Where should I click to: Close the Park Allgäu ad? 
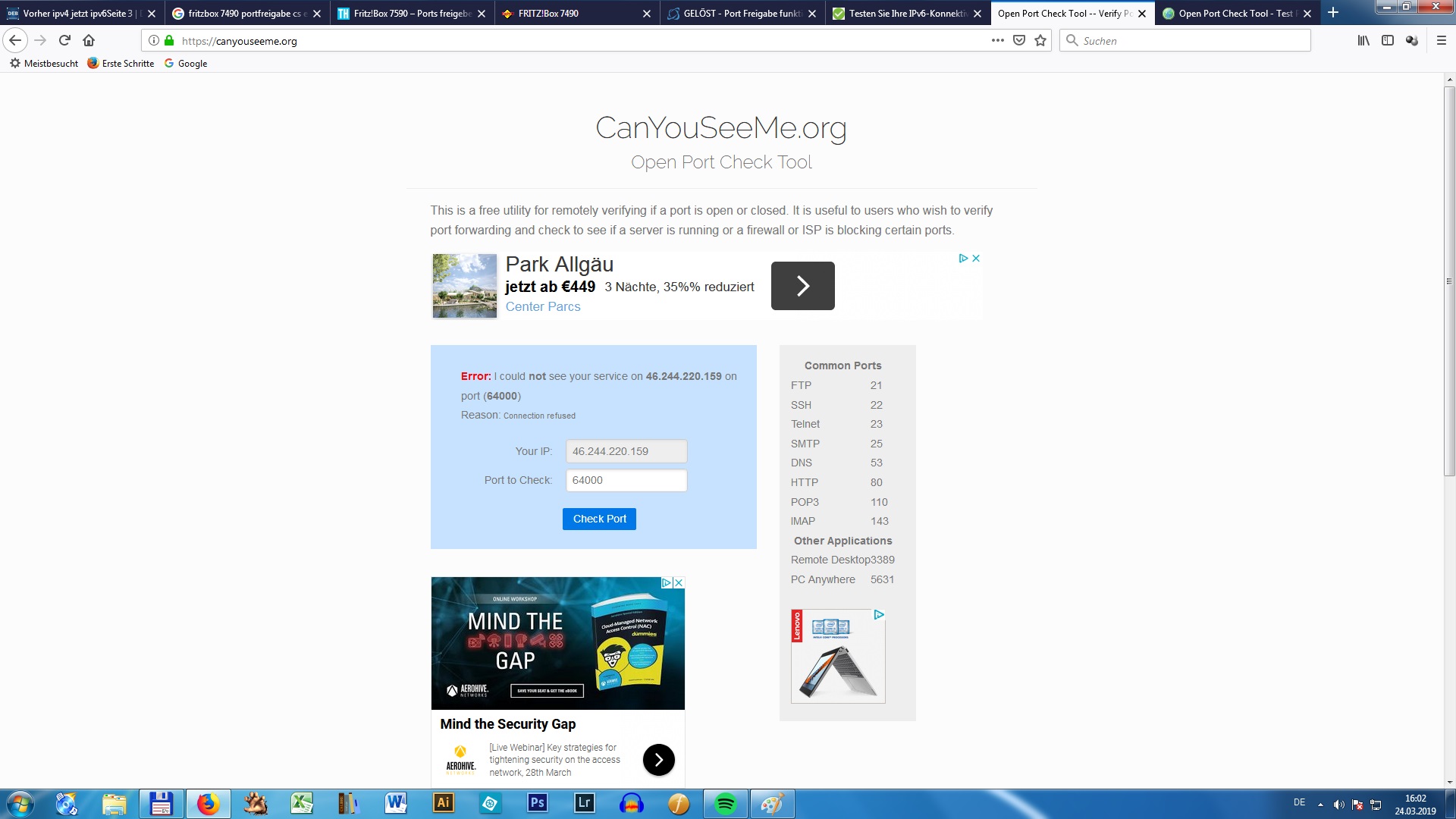tap(976, 259)
